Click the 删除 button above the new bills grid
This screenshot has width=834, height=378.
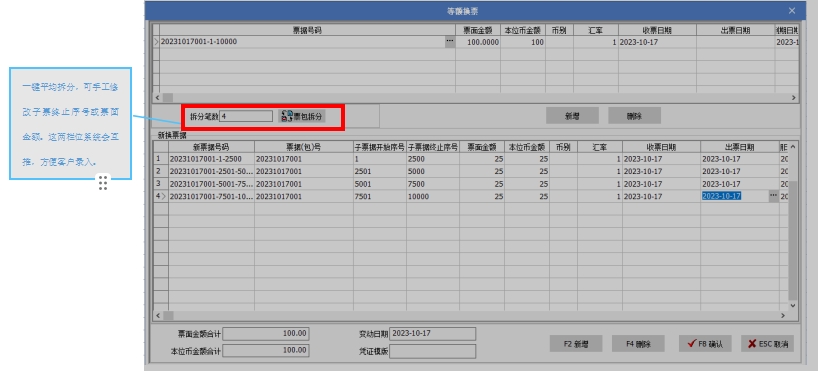click(635, 116)
